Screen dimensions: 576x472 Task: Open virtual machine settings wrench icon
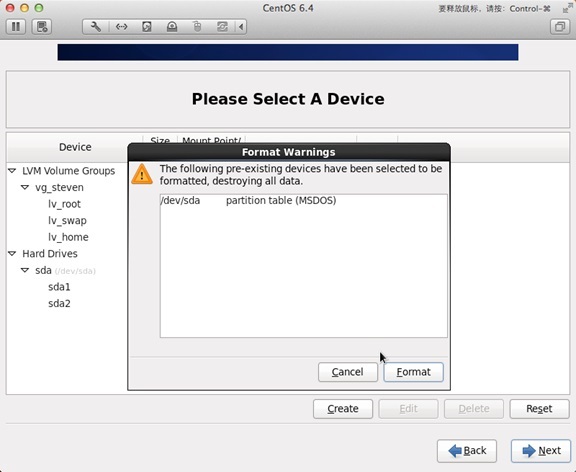coord(96,27)
